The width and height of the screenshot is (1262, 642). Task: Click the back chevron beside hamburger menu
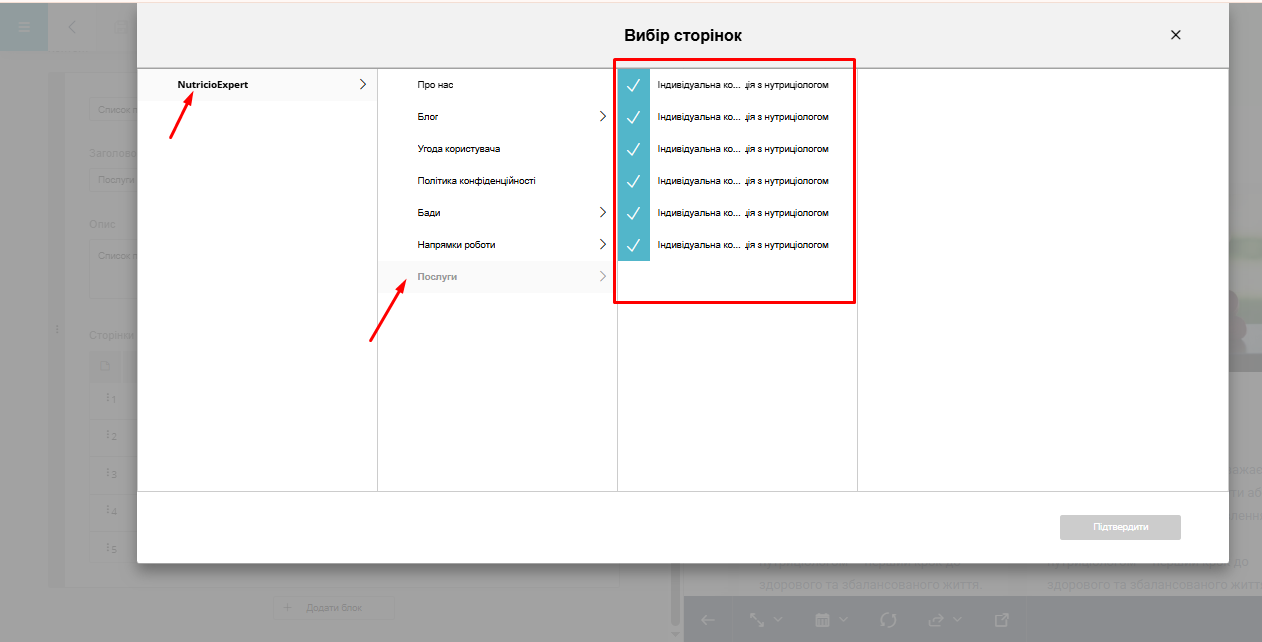72,27
